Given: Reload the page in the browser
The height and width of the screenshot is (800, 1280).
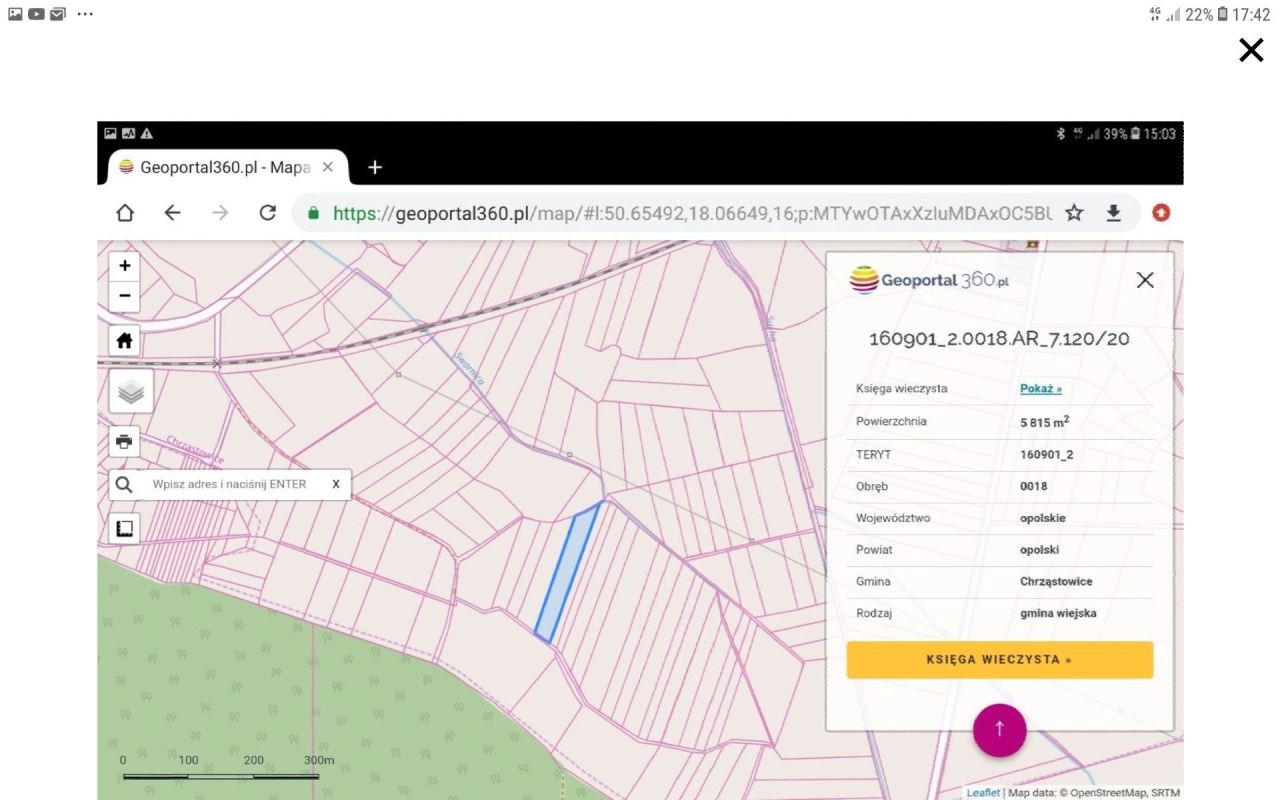Looking at the screenshot, I should tap(267, 213).
